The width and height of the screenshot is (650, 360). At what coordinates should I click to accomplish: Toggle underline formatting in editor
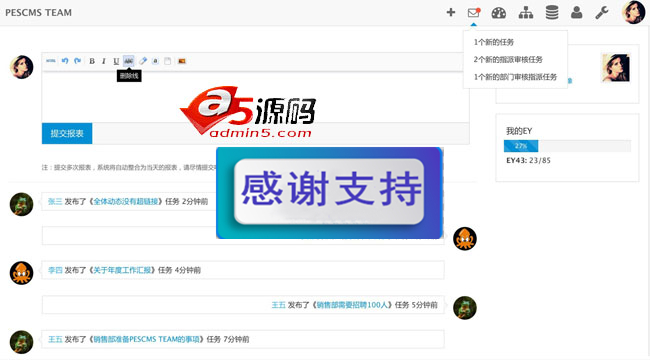116,61
